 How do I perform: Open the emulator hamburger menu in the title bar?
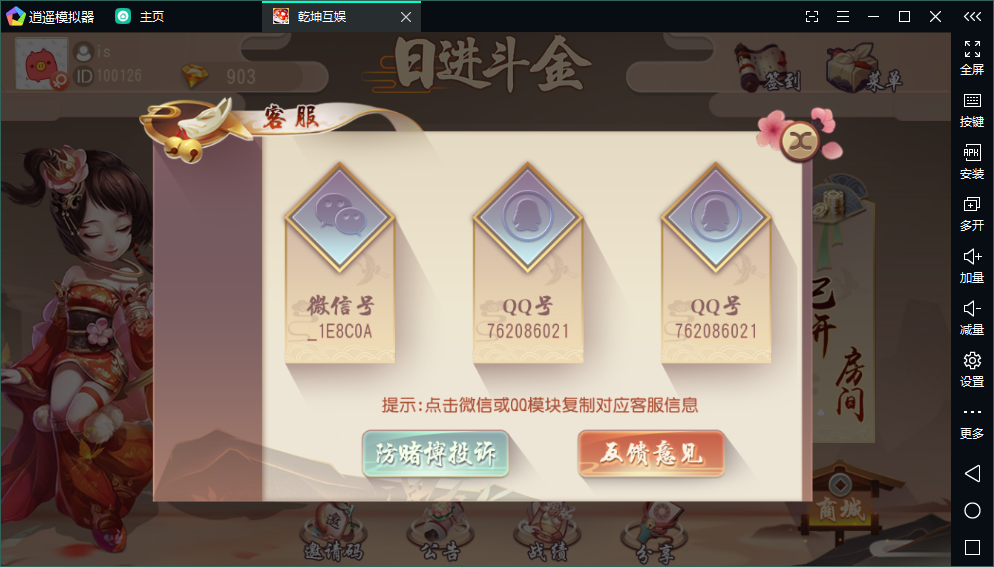(x=842, y=16)
